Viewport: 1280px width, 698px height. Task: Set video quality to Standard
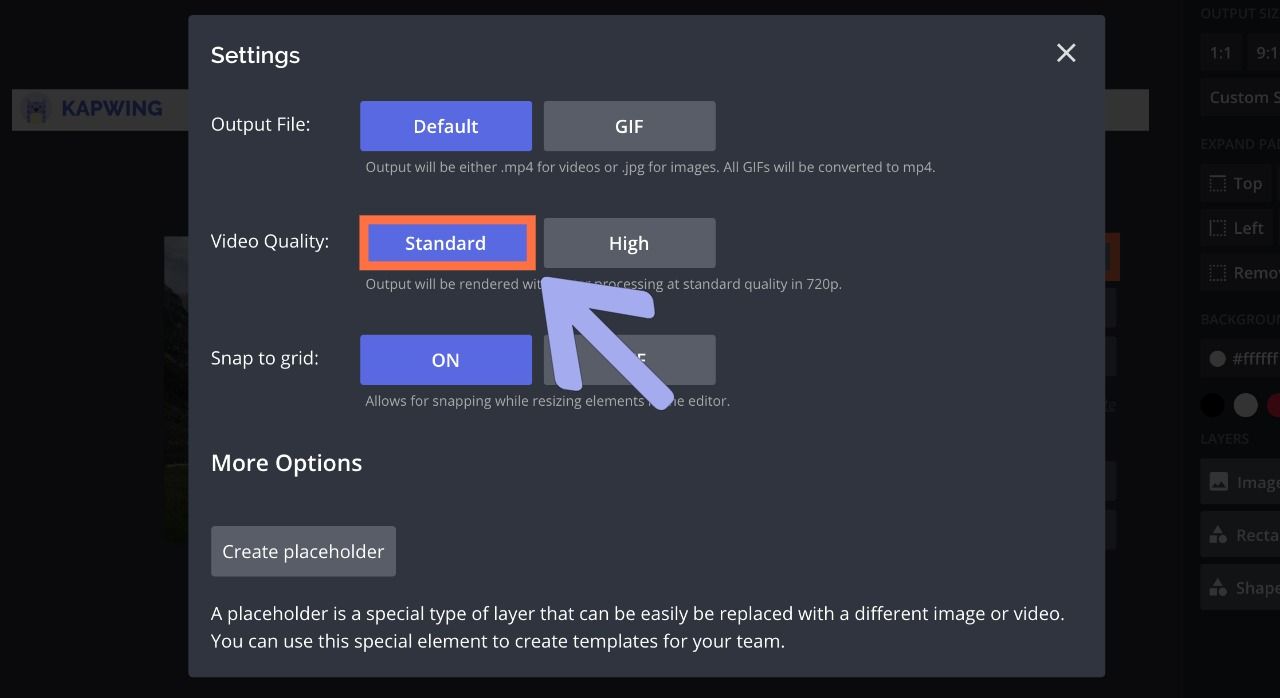[x=446, y=243]
